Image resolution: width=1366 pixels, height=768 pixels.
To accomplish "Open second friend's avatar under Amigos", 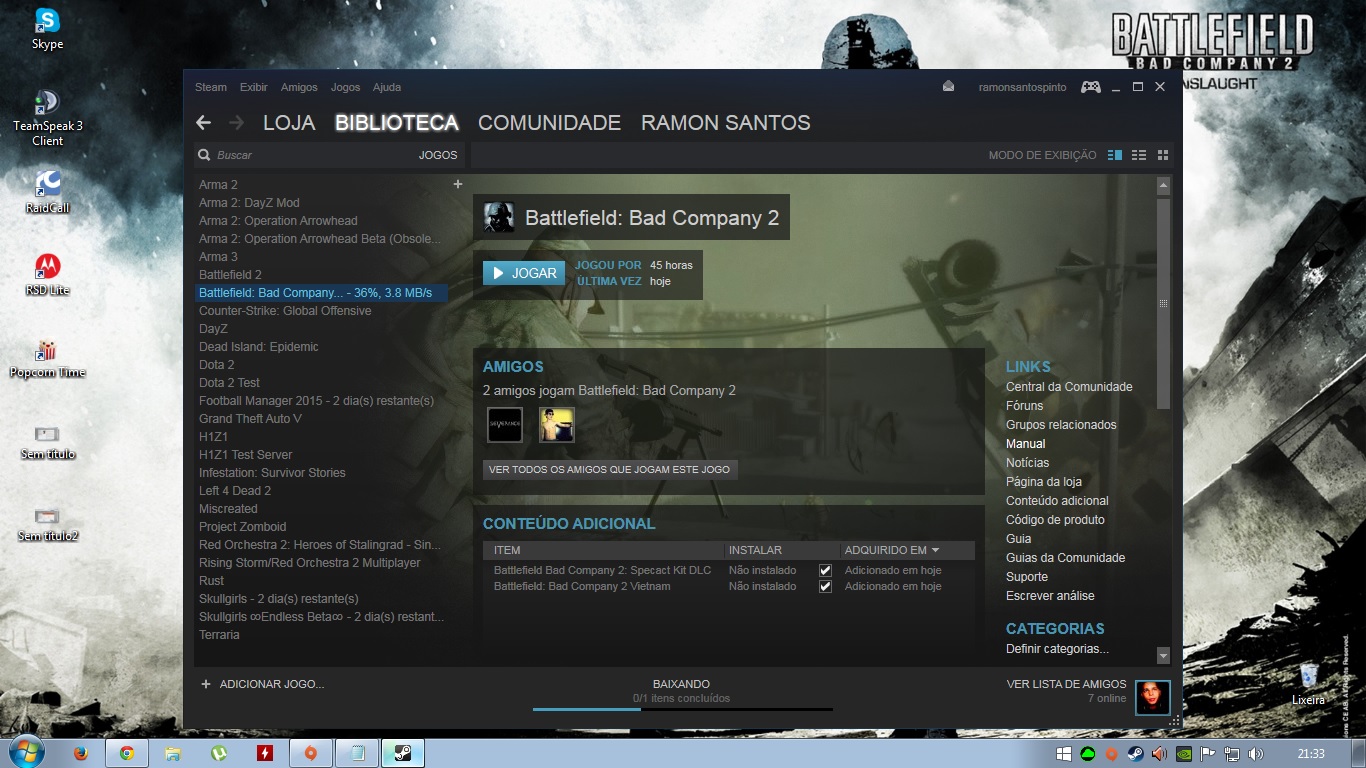I will (x=557, y=424).
